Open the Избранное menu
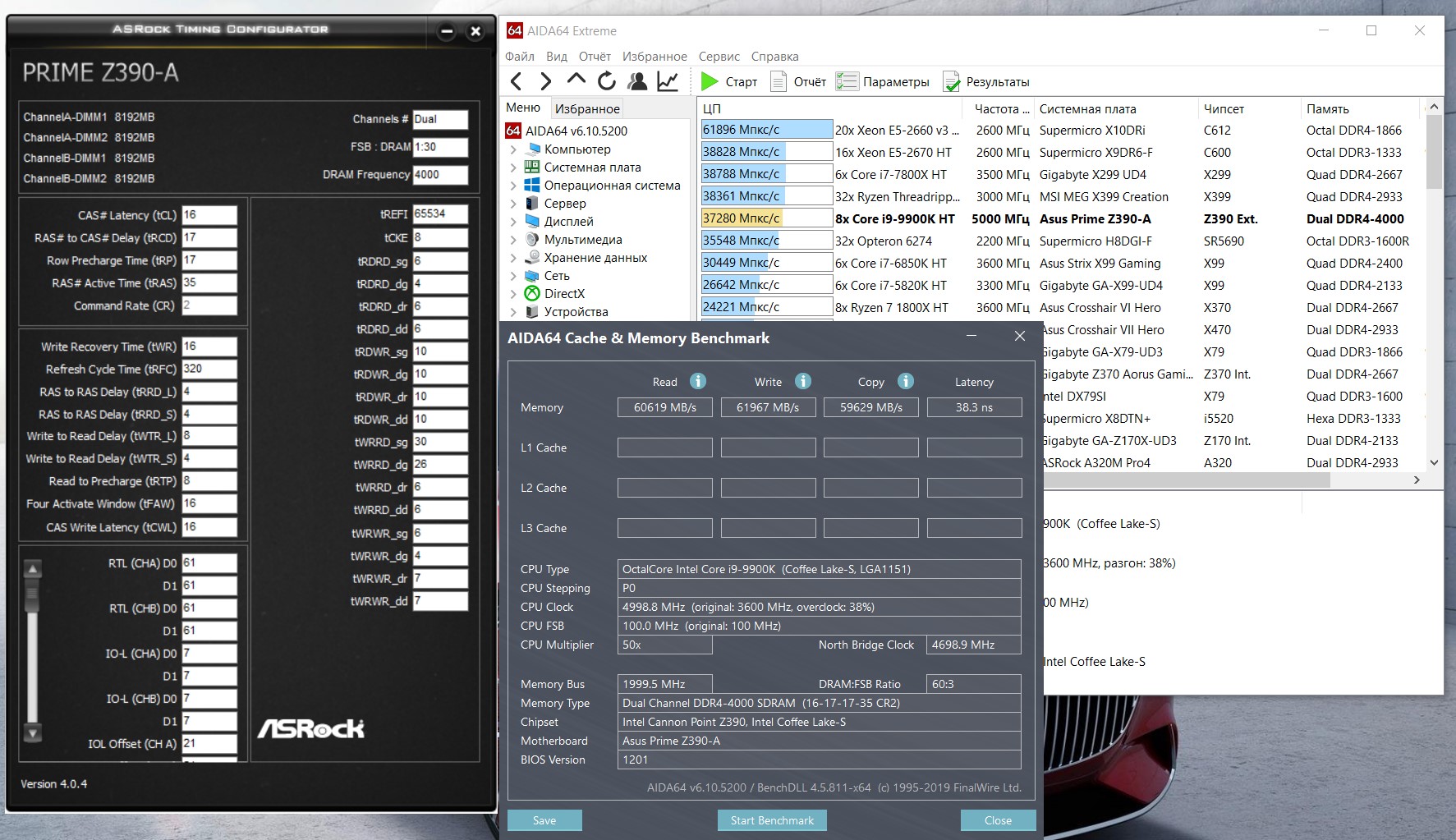This screenshot has width=1456, height=840. click(655, 57)
